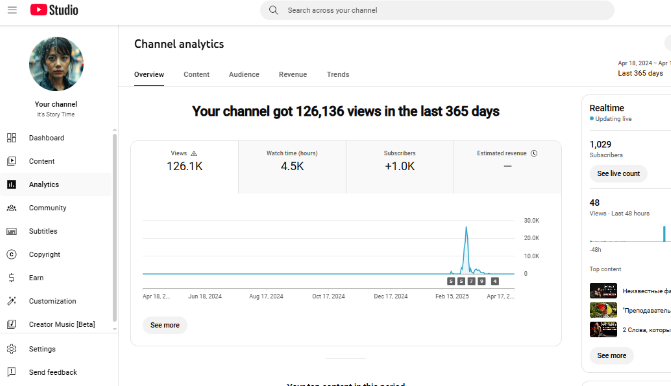This screenshot has height=386, width=671.
Task: Click the Copyright circle-C icon
Action: tap(12, 254)
